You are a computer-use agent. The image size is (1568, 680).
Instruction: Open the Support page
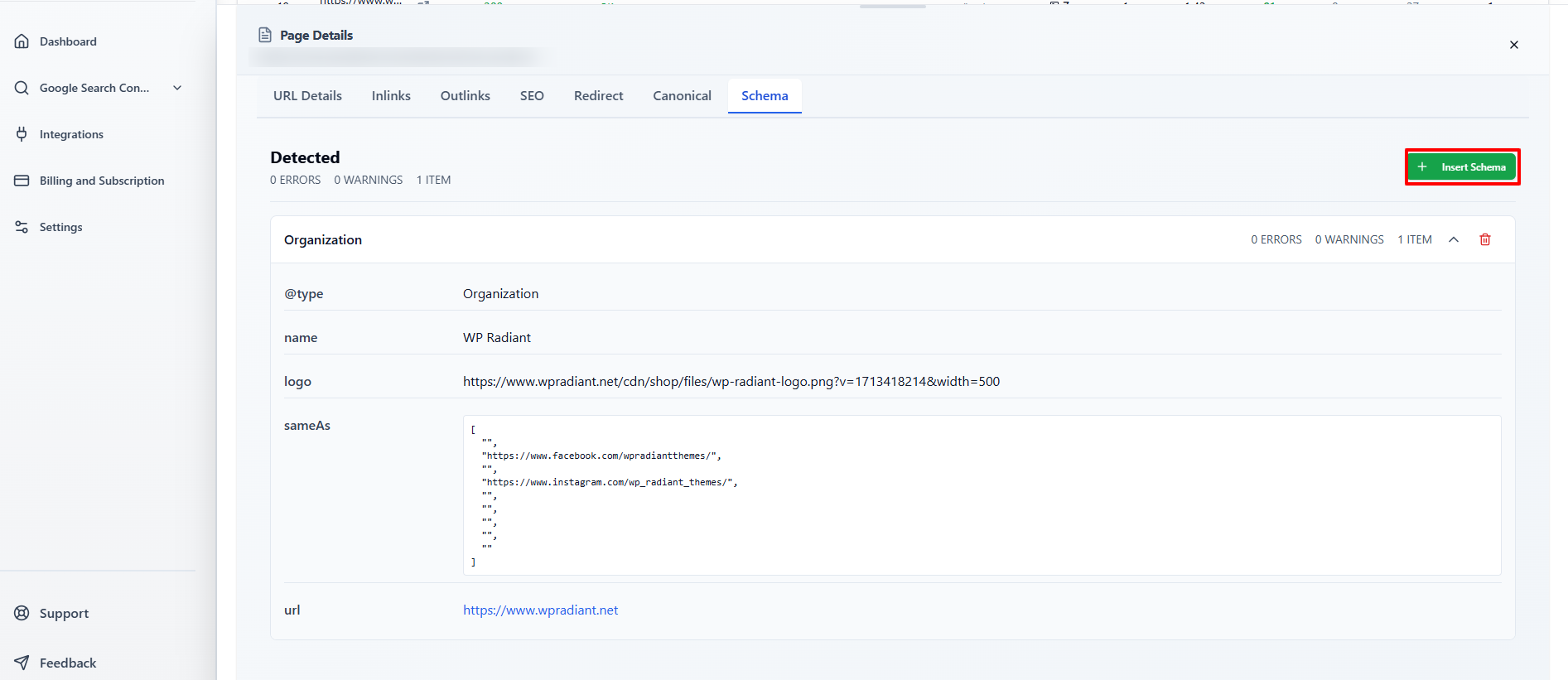point(64,614)
